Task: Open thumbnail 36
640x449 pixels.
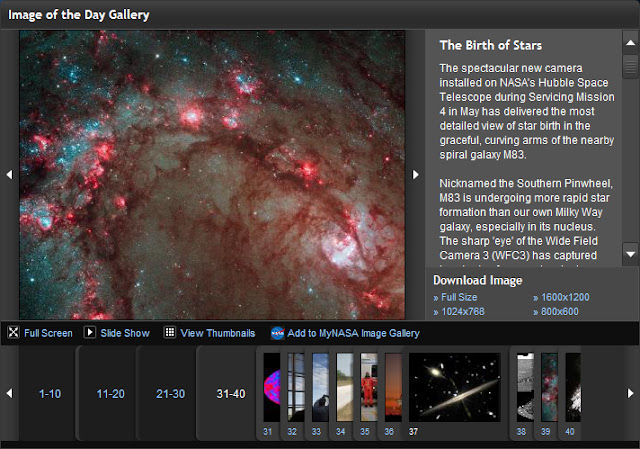Action: [x=393, y=387]
